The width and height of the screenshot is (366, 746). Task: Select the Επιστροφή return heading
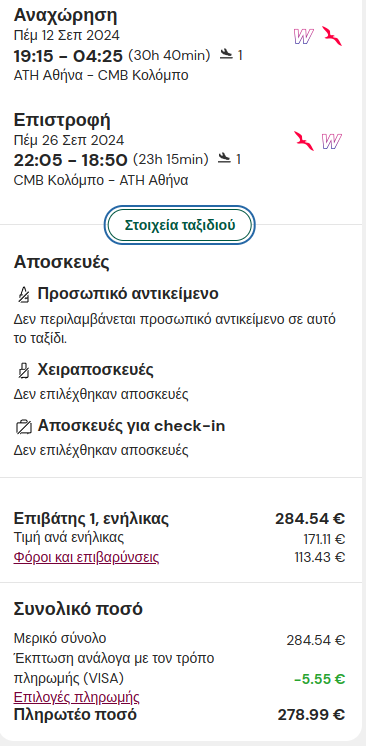coord(62,119)
